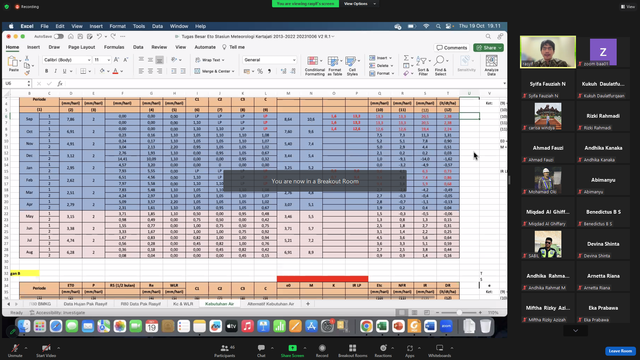Click the green Share Screen button

292,350
